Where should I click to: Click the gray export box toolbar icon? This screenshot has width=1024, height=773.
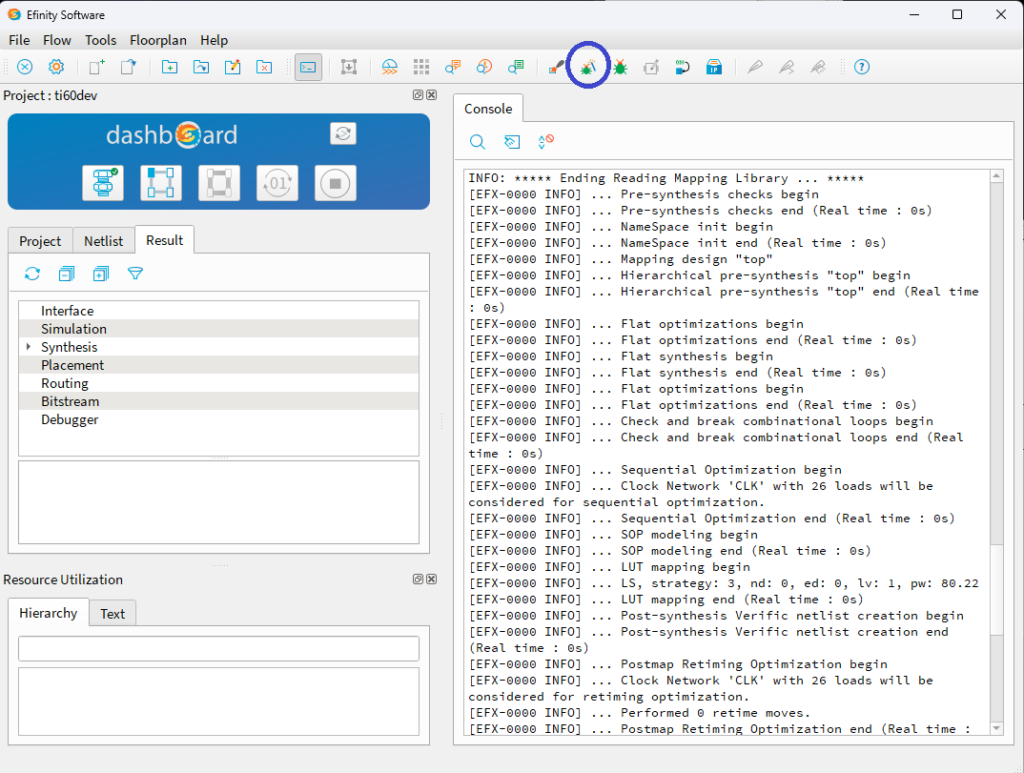651,67
